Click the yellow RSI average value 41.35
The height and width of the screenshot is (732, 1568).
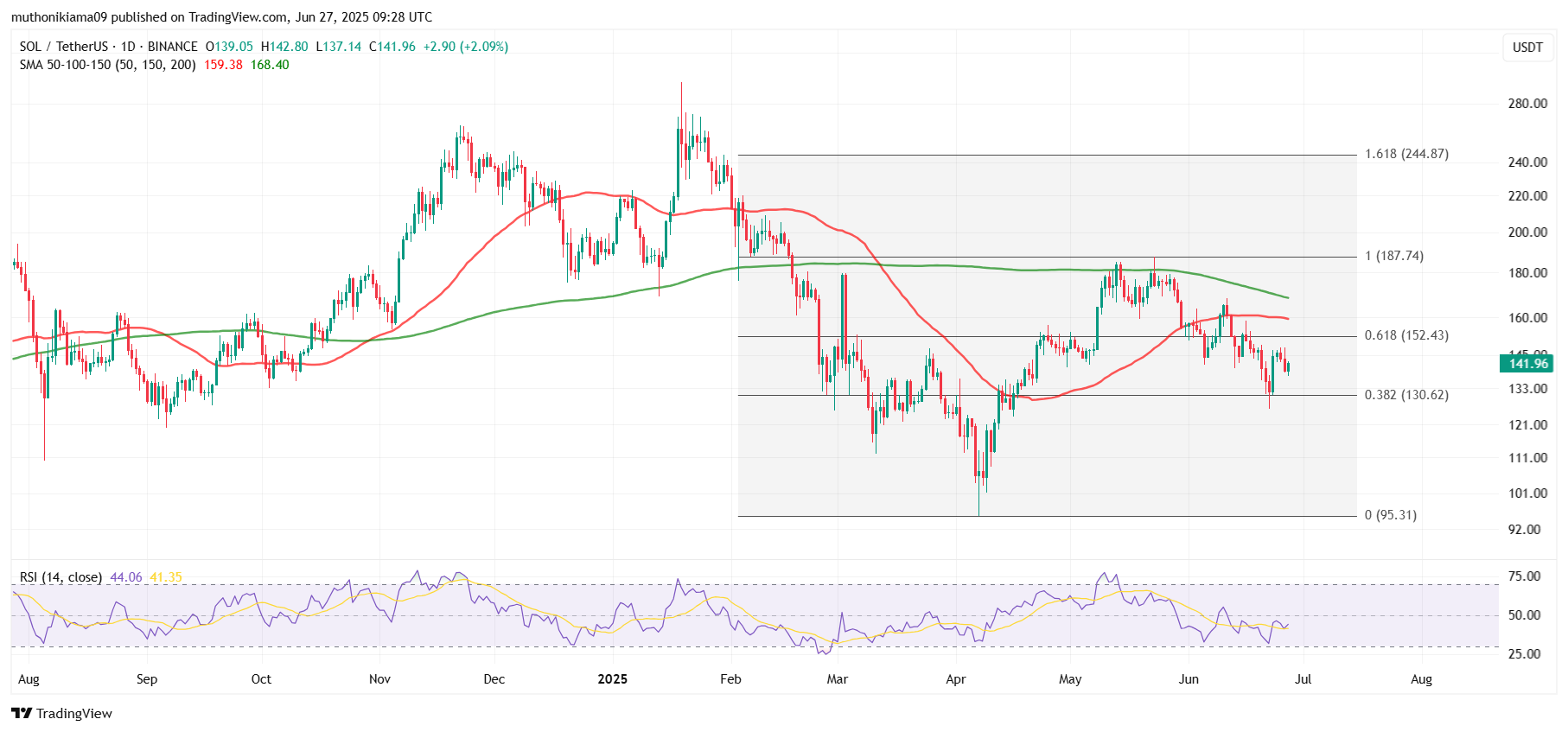[166, 577]
